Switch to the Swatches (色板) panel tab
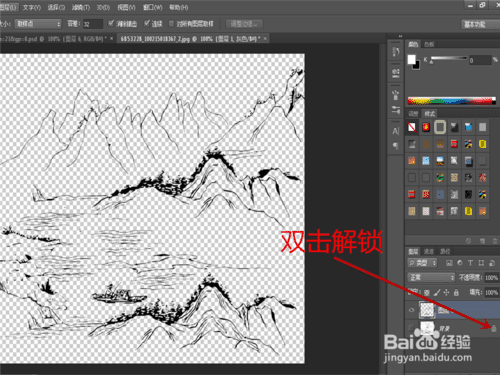This screenshot has width=500, height=375. pyautogui.click(x=429, y=44)
